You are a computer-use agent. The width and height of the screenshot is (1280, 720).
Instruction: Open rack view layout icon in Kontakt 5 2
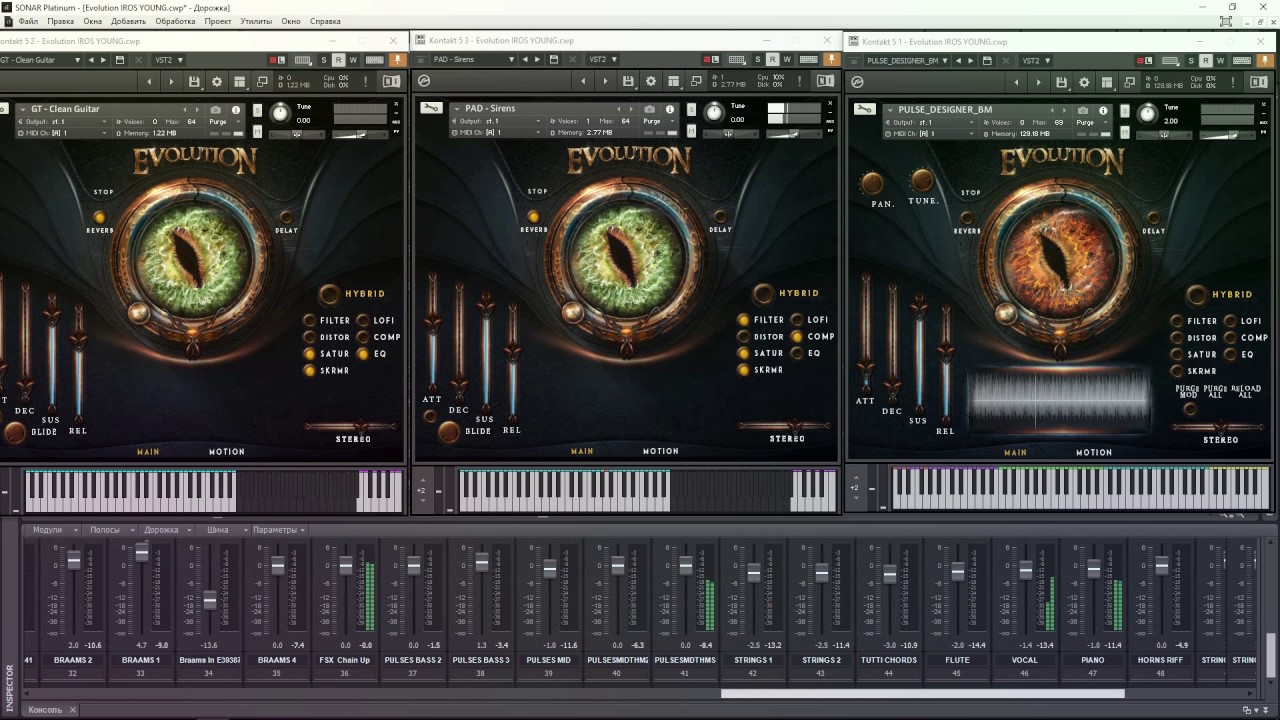click(240, 81)
